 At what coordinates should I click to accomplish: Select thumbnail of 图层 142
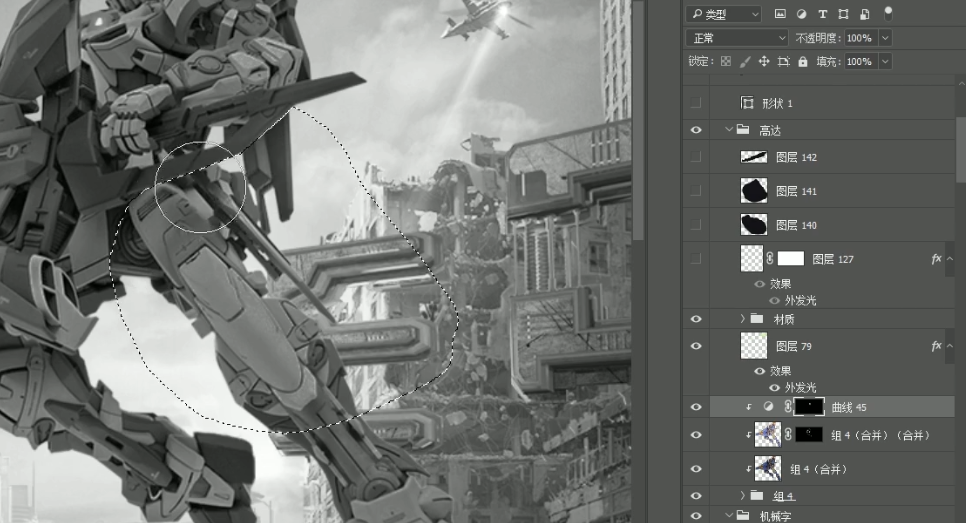[x=753, y=157]
